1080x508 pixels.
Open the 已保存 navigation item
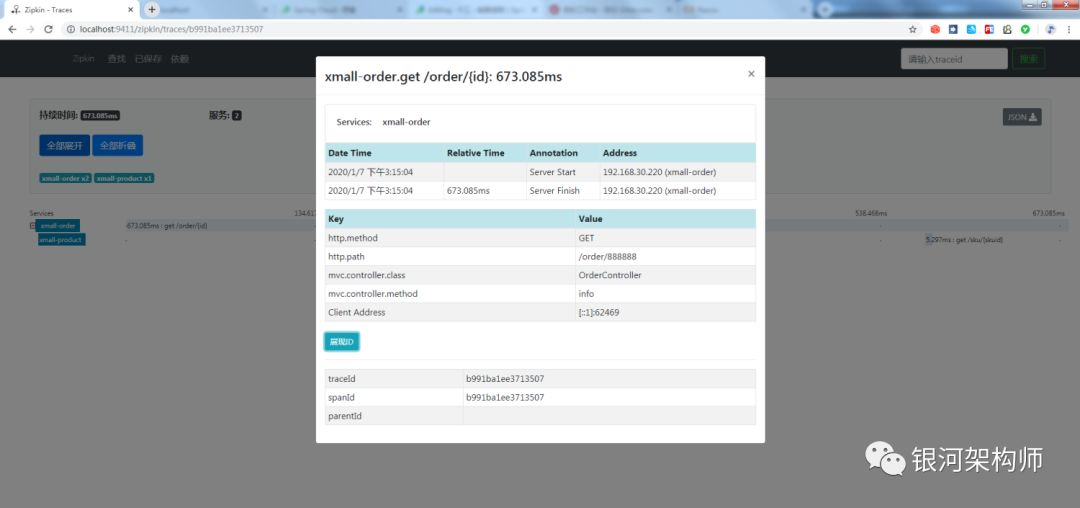pos(148,59)
